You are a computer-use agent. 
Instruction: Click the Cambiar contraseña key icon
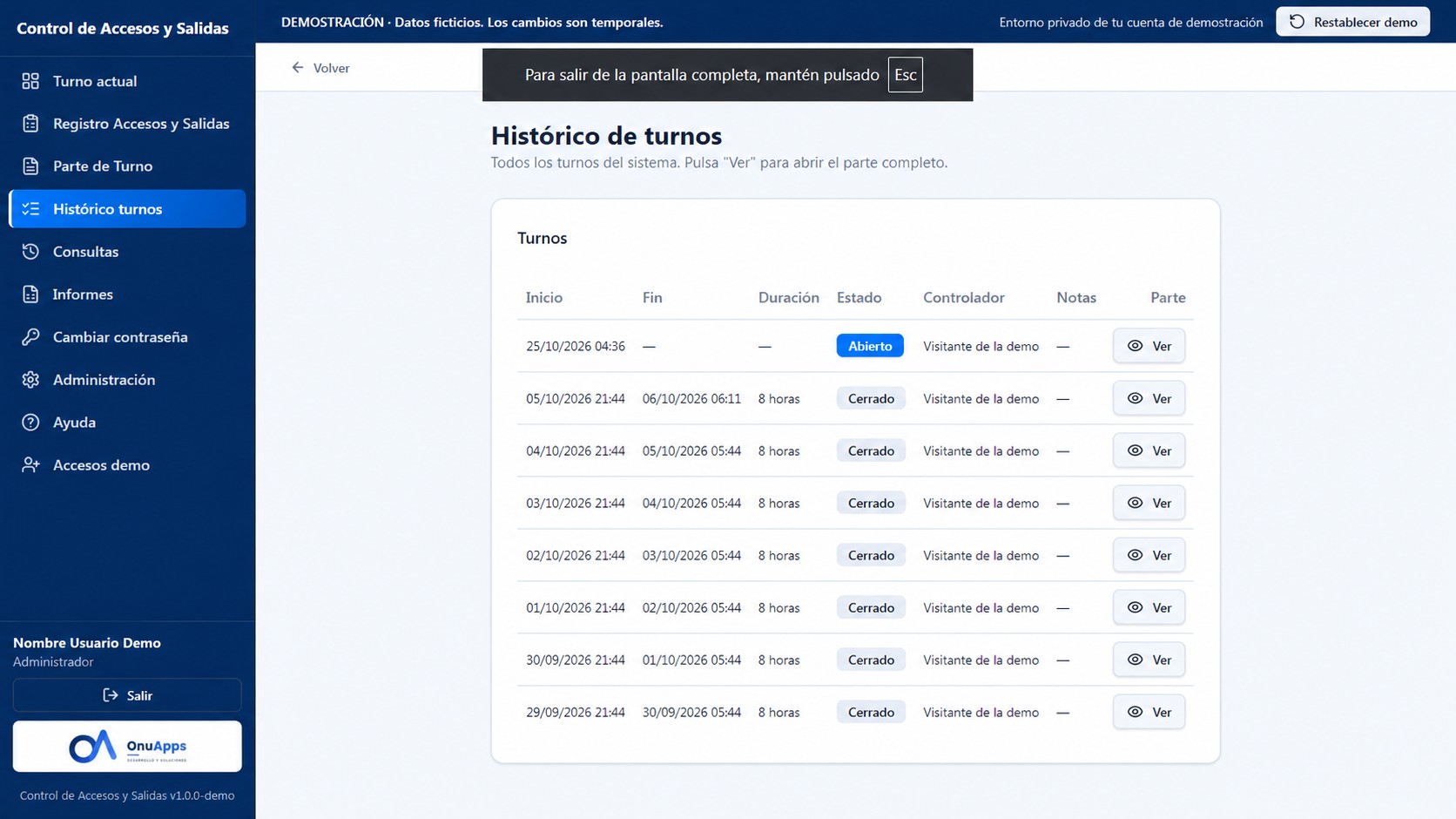click(30, 337)
